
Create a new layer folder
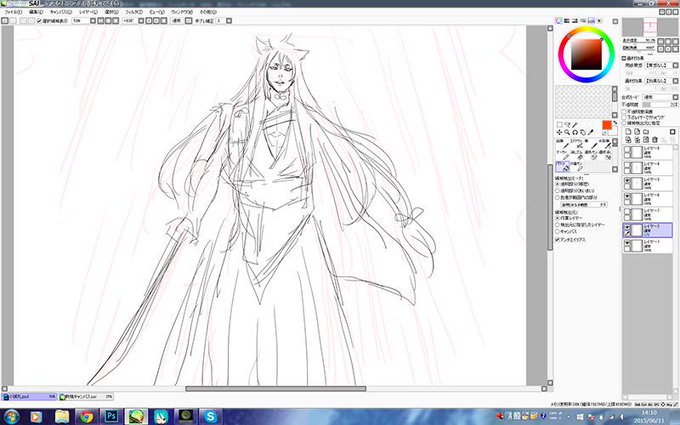pyautogui.click(x=646, y=131)
